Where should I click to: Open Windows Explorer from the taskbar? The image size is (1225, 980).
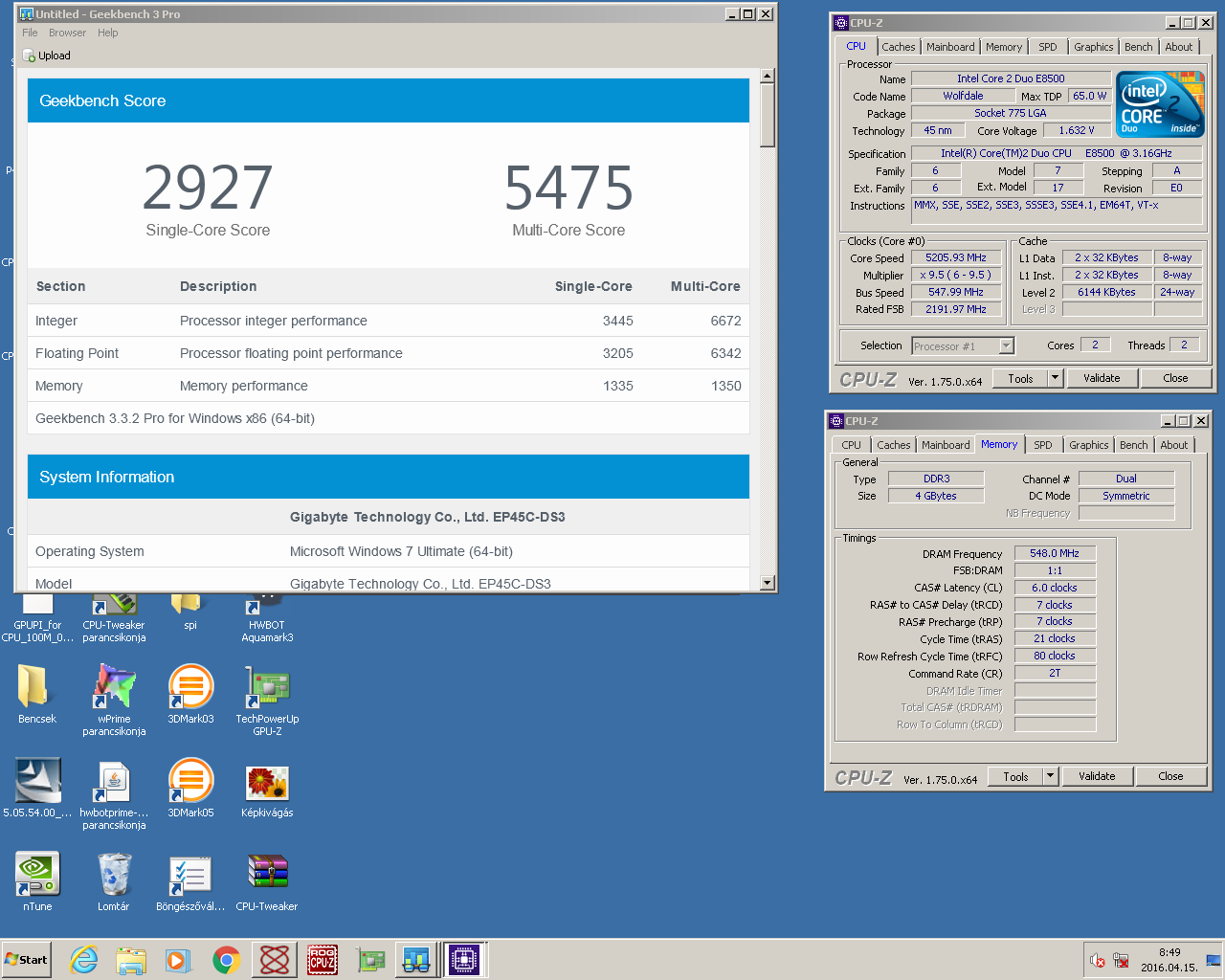131,960
